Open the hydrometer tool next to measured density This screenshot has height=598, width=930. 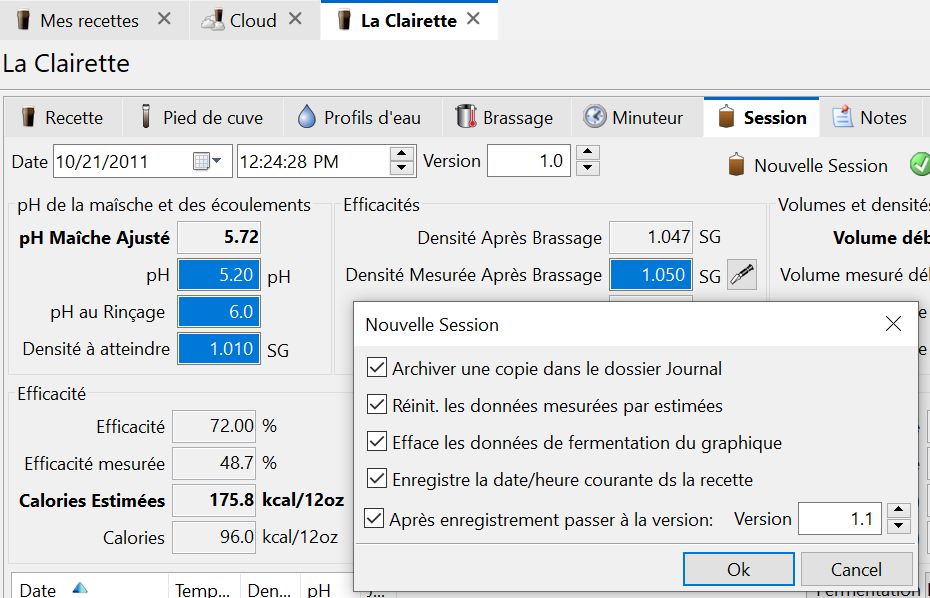click(x=741, y=275)
